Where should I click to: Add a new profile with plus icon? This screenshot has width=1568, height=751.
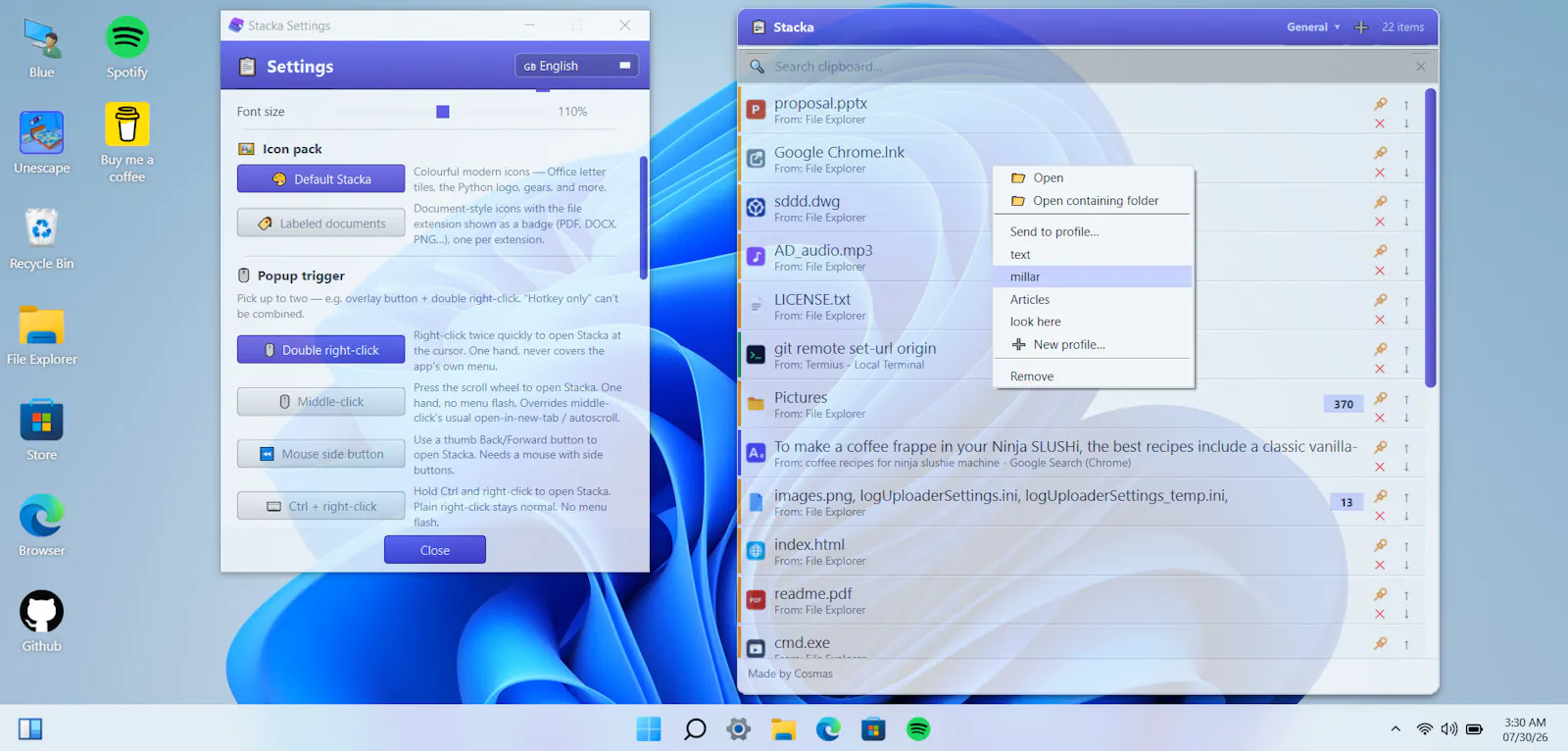point(1361,27)
